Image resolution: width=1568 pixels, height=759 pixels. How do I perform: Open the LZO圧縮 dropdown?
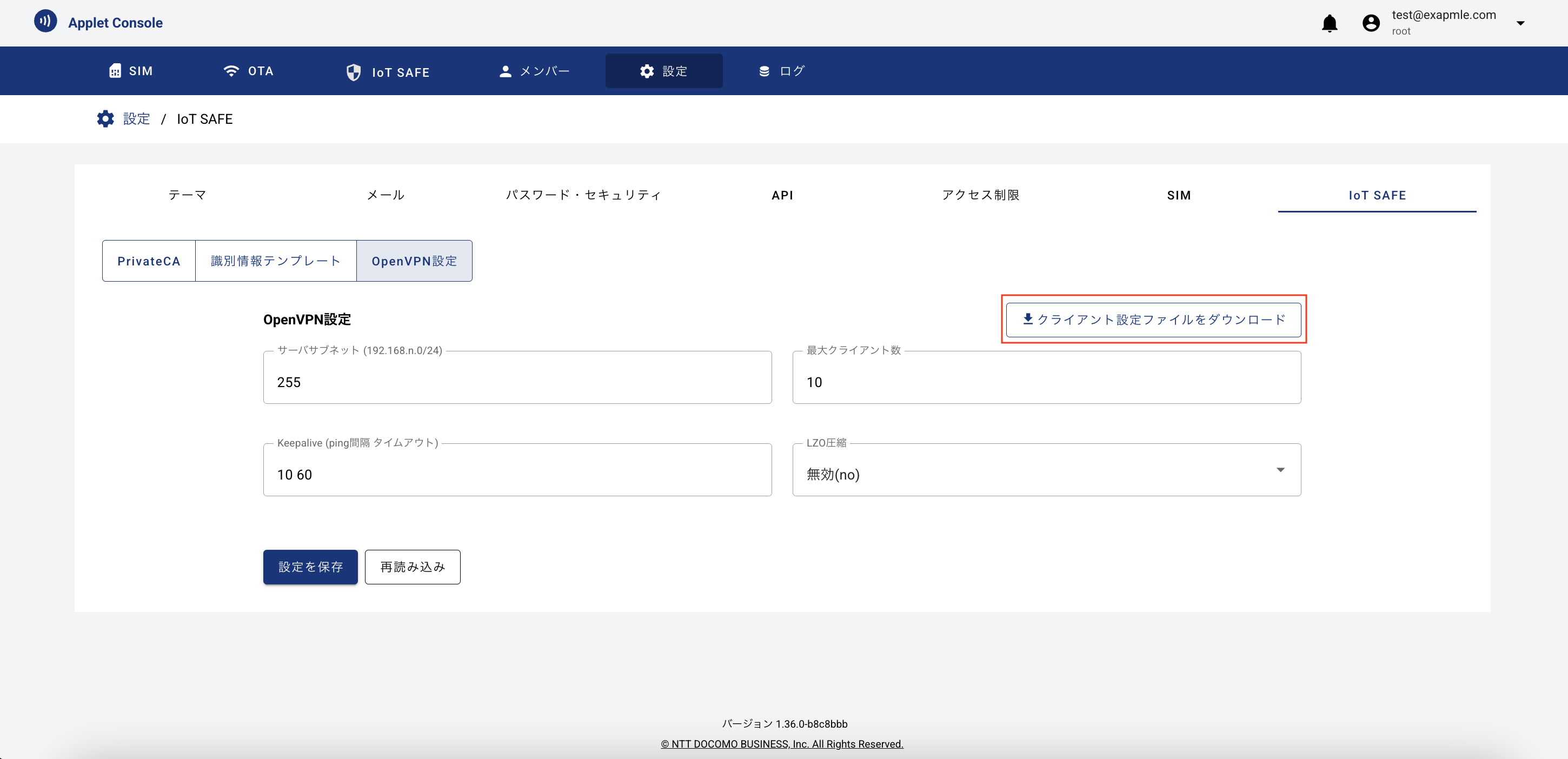[x=1046, y=470]
